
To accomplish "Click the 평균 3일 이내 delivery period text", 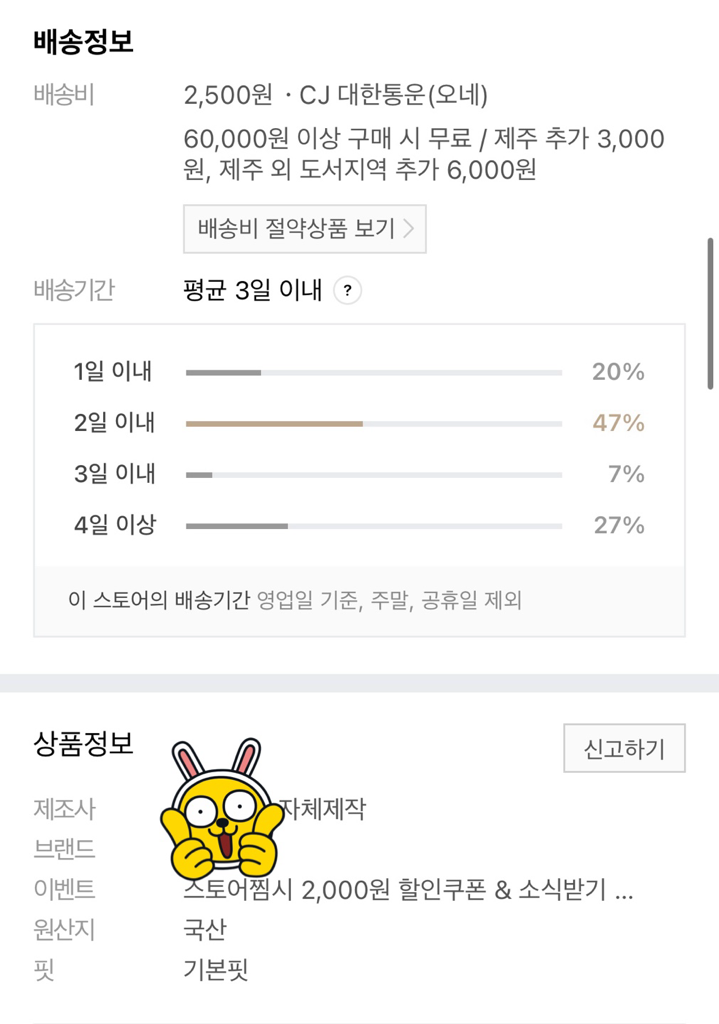I will [x=253, y=291].
